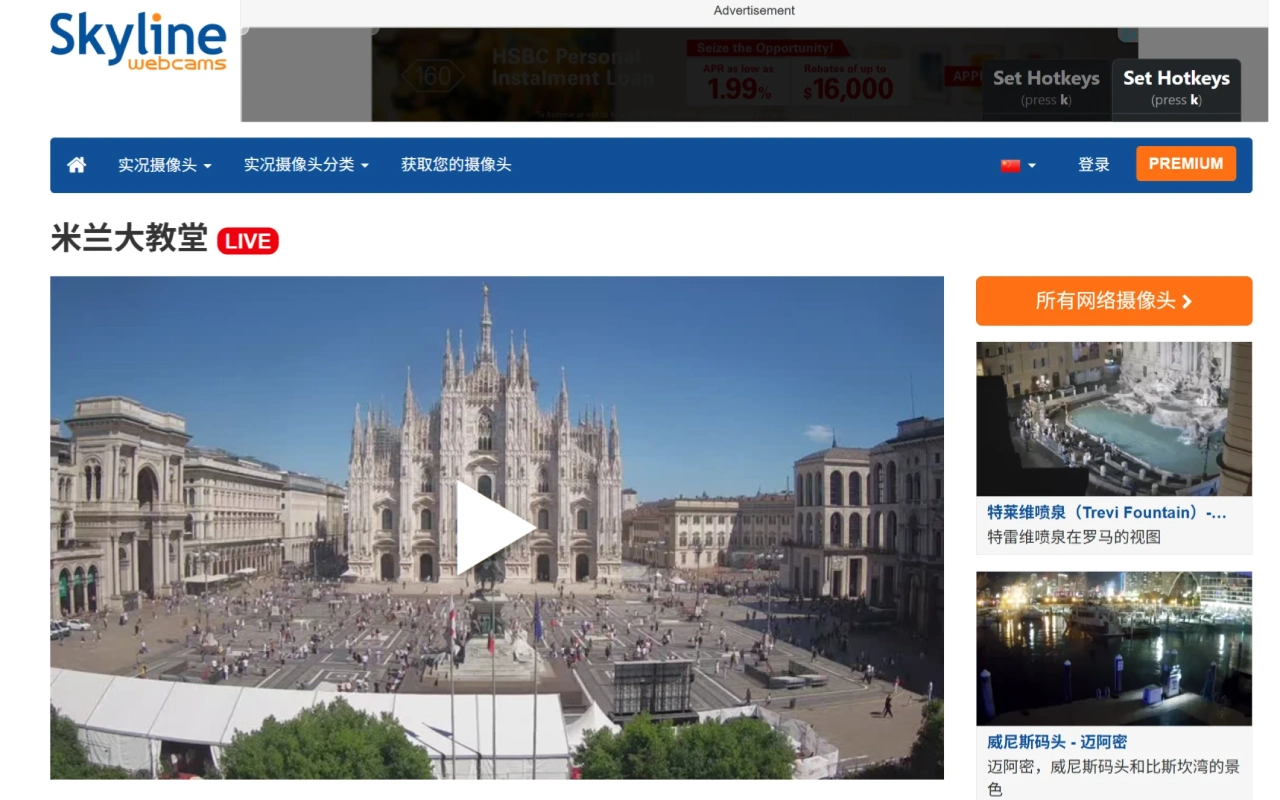Click 登录 to sign in
This screenshot has width=1280, height=800.
tap(1094, 165)
